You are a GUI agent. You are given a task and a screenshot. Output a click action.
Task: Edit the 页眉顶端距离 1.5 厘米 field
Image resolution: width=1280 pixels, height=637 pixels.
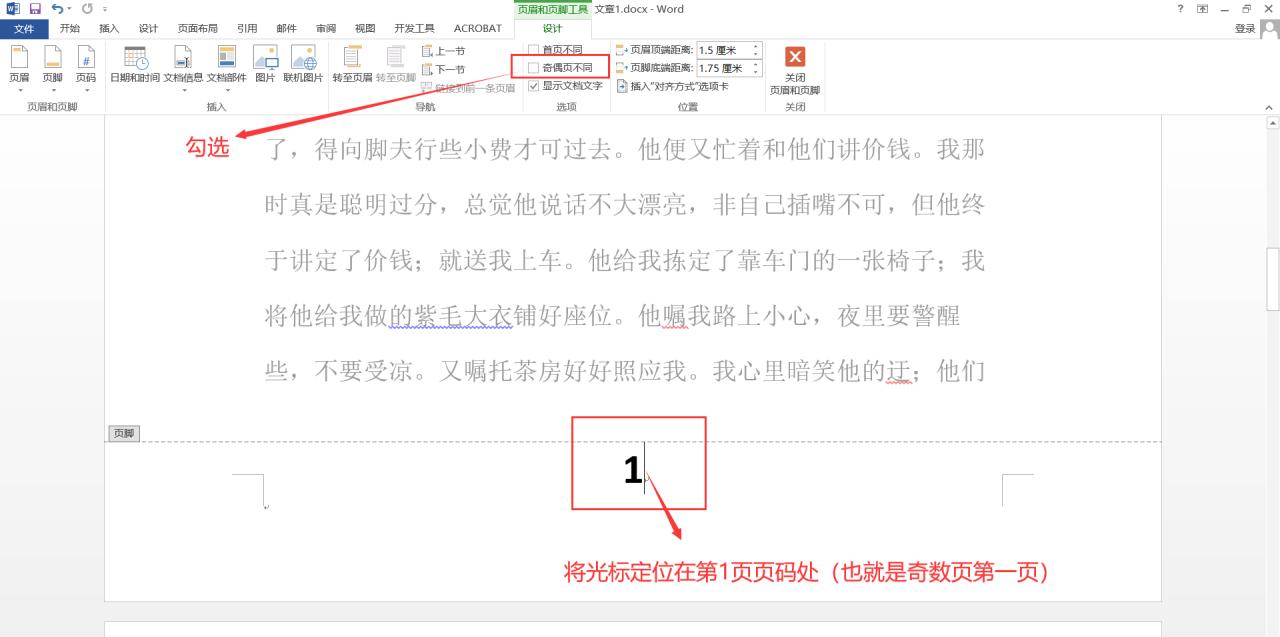pyautogui.click(x=723, y=50)
